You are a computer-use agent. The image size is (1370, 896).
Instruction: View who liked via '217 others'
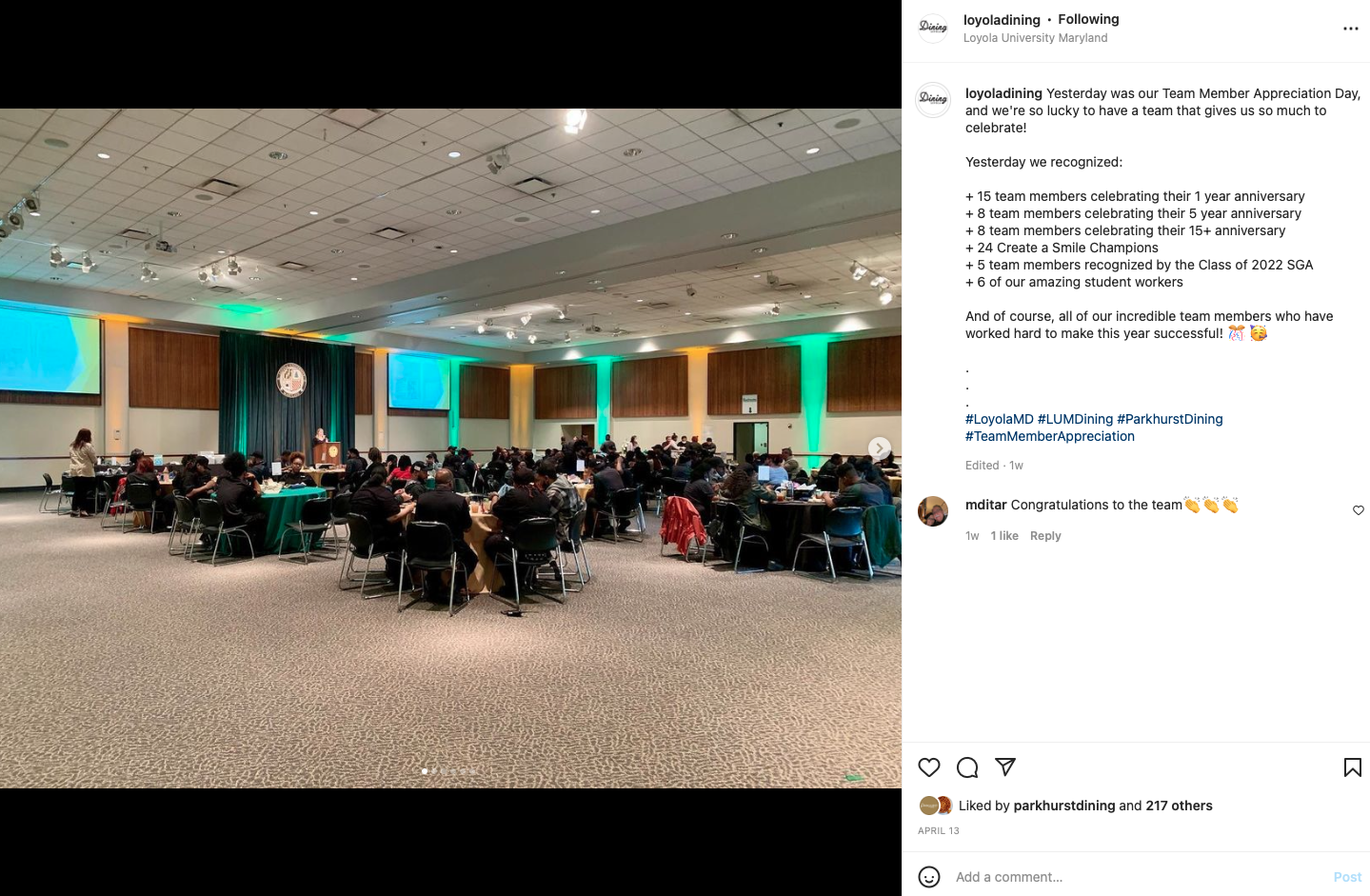pyautogui.click(x=1179, y=806)
